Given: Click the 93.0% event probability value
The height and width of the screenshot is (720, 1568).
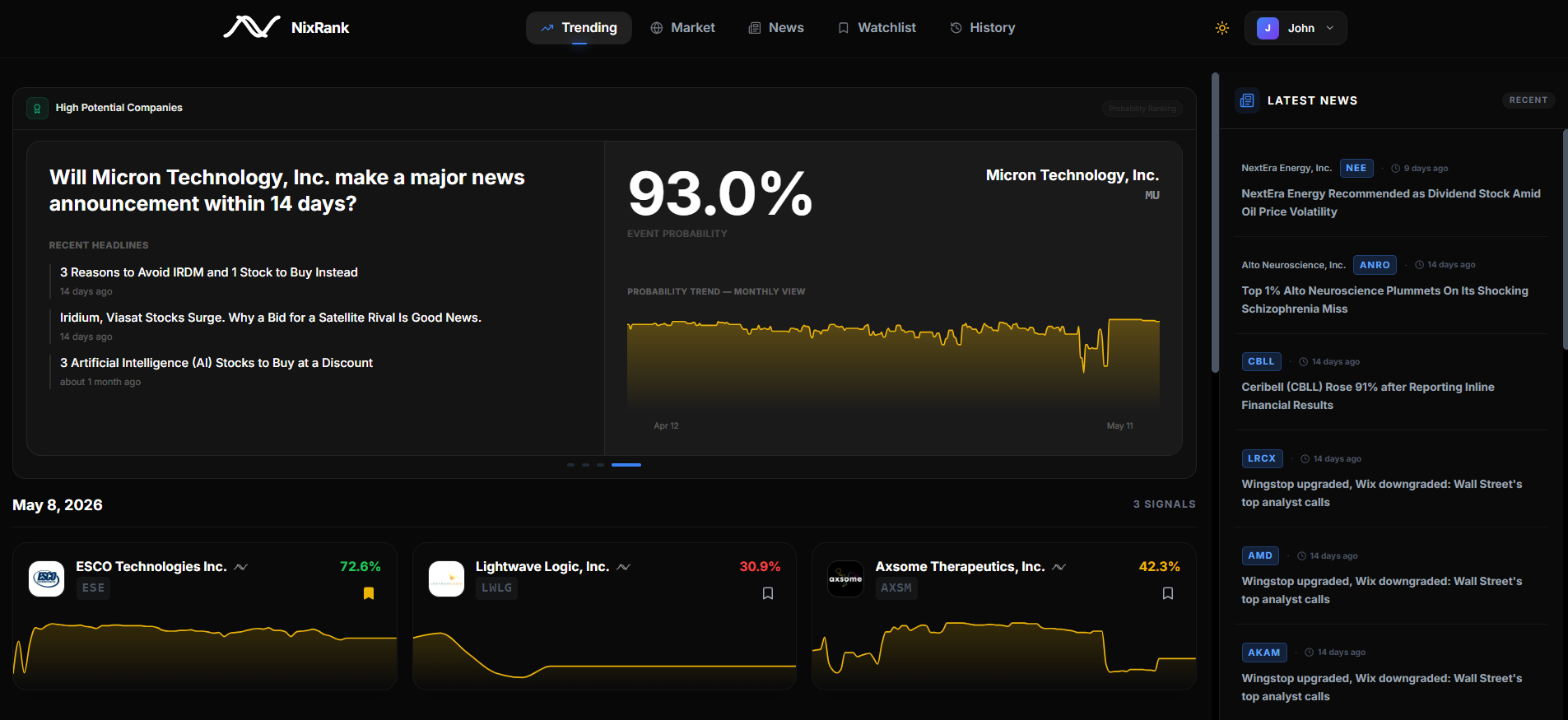Looking at the screenshot, I should [x=720, y=194].
